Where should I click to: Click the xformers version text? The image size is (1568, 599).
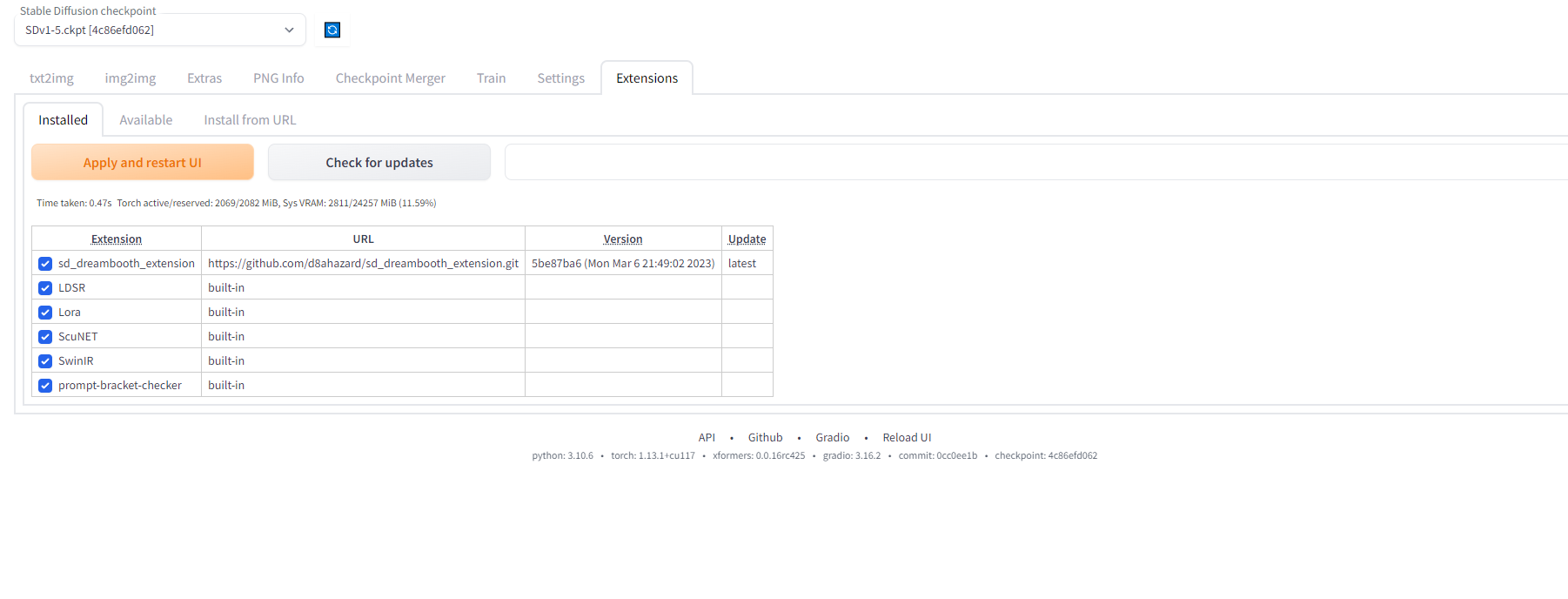click(x=759, y=456)
